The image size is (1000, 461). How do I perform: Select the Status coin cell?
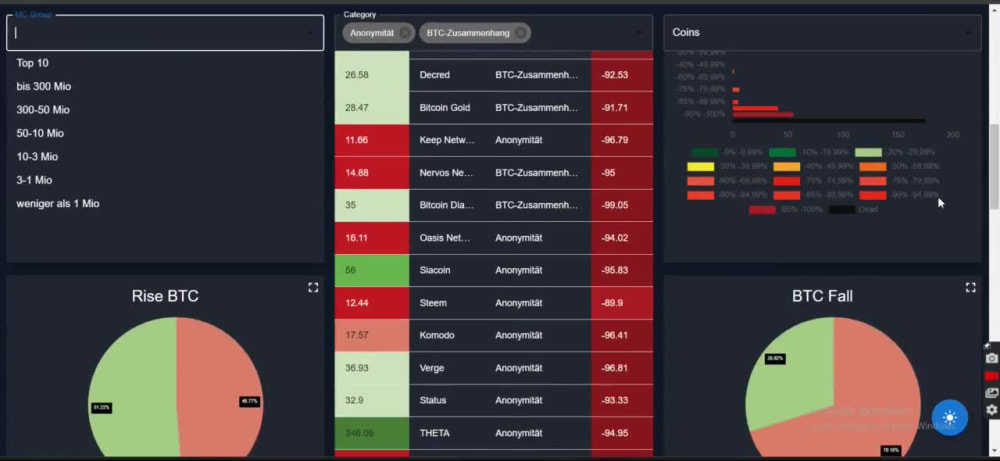447,400
